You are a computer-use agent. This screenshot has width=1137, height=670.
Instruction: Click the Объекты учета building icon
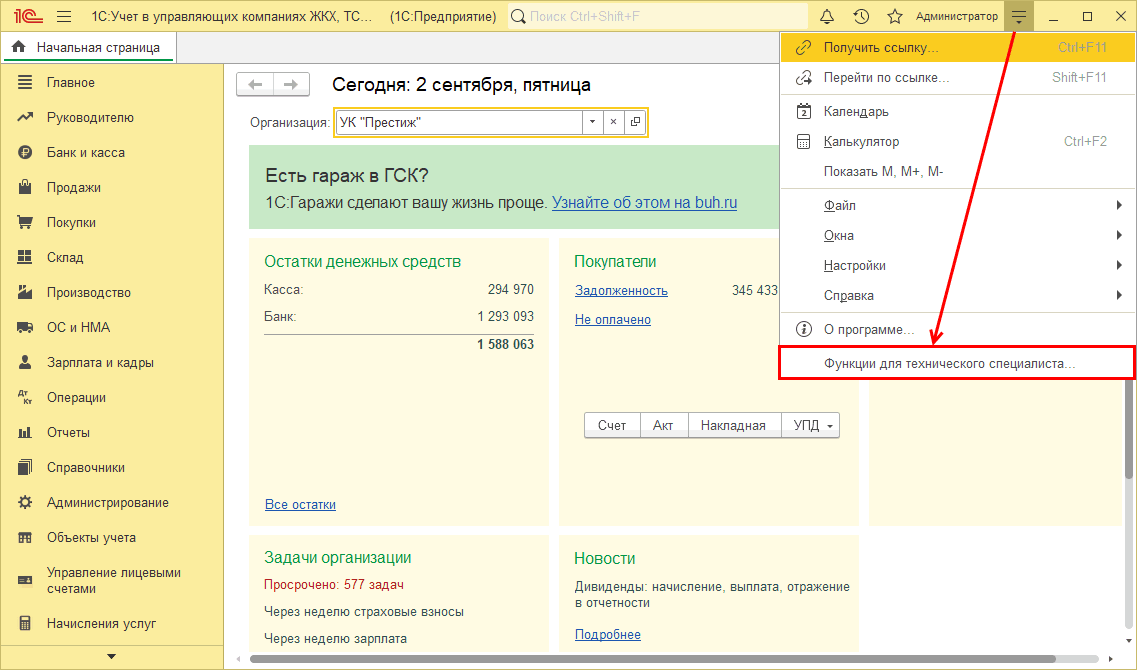tap(25, 537)
